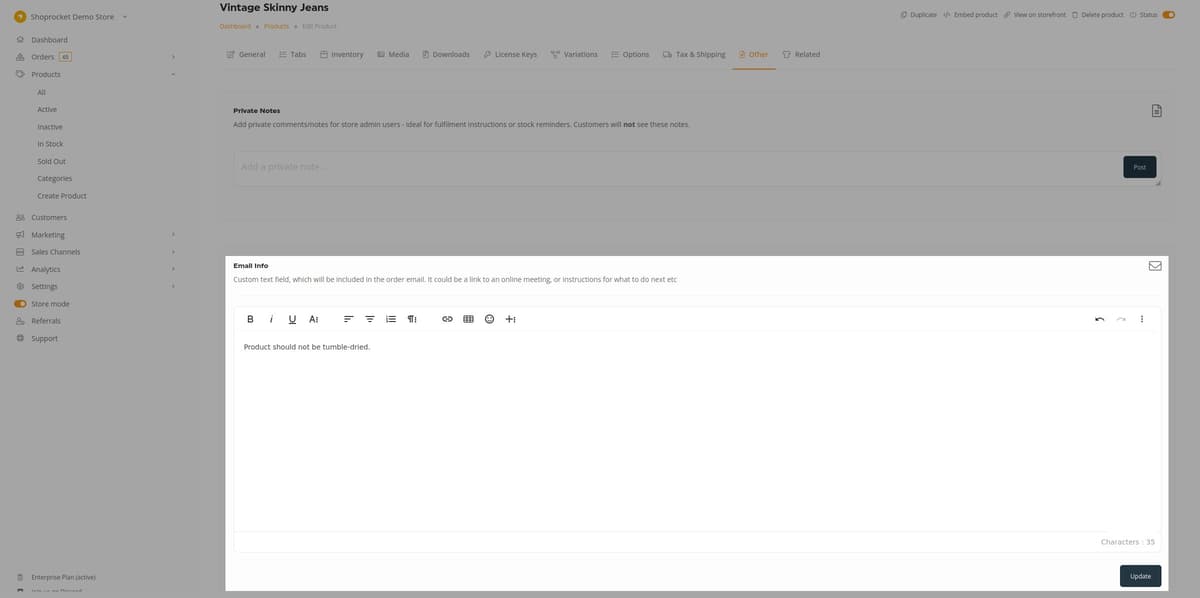
Task: Open the Shoprocket Demo Store dropdown
Action: (x=124, y=16)
